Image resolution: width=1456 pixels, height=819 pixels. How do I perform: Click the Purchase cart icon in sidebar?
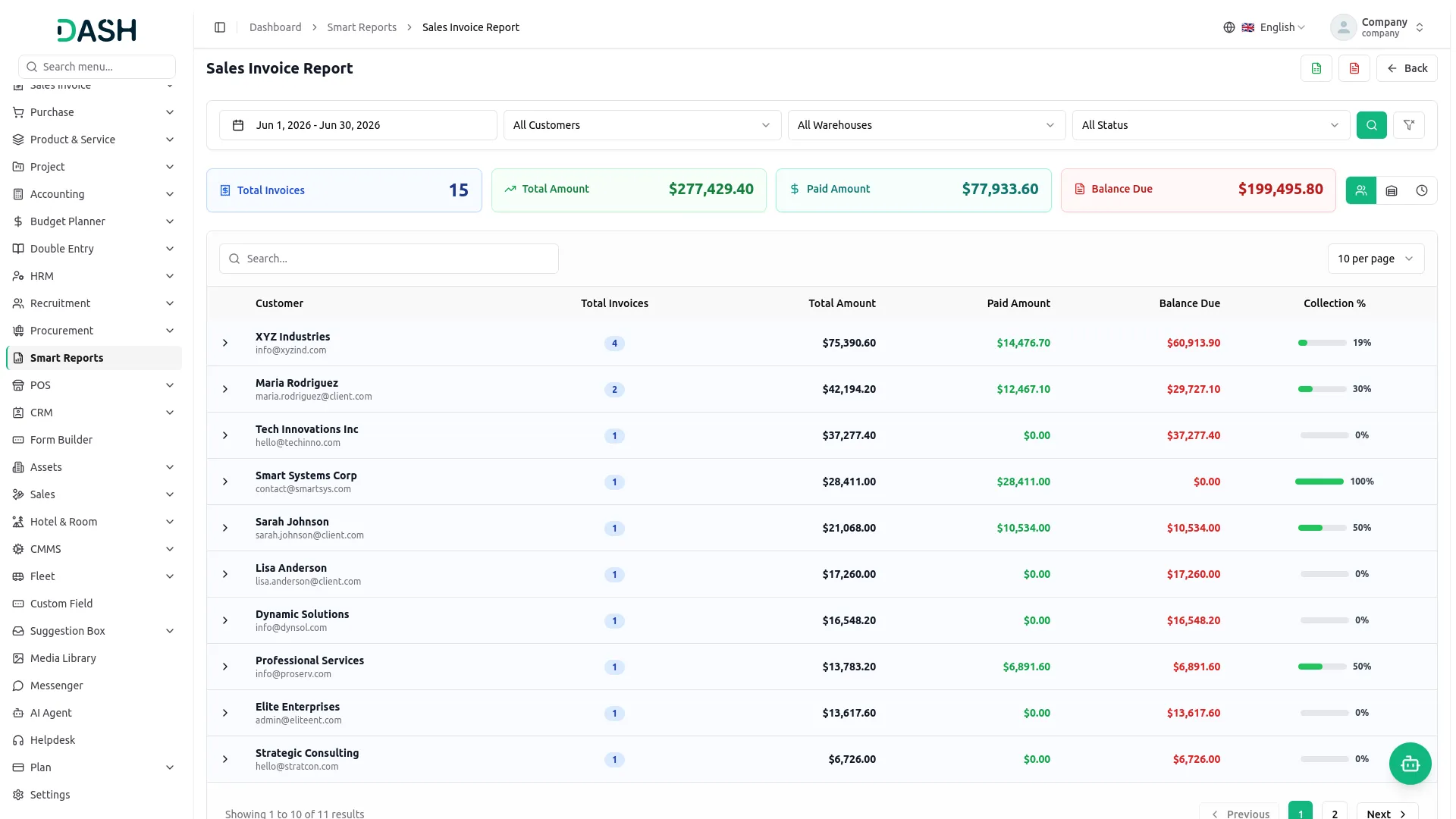18,112
